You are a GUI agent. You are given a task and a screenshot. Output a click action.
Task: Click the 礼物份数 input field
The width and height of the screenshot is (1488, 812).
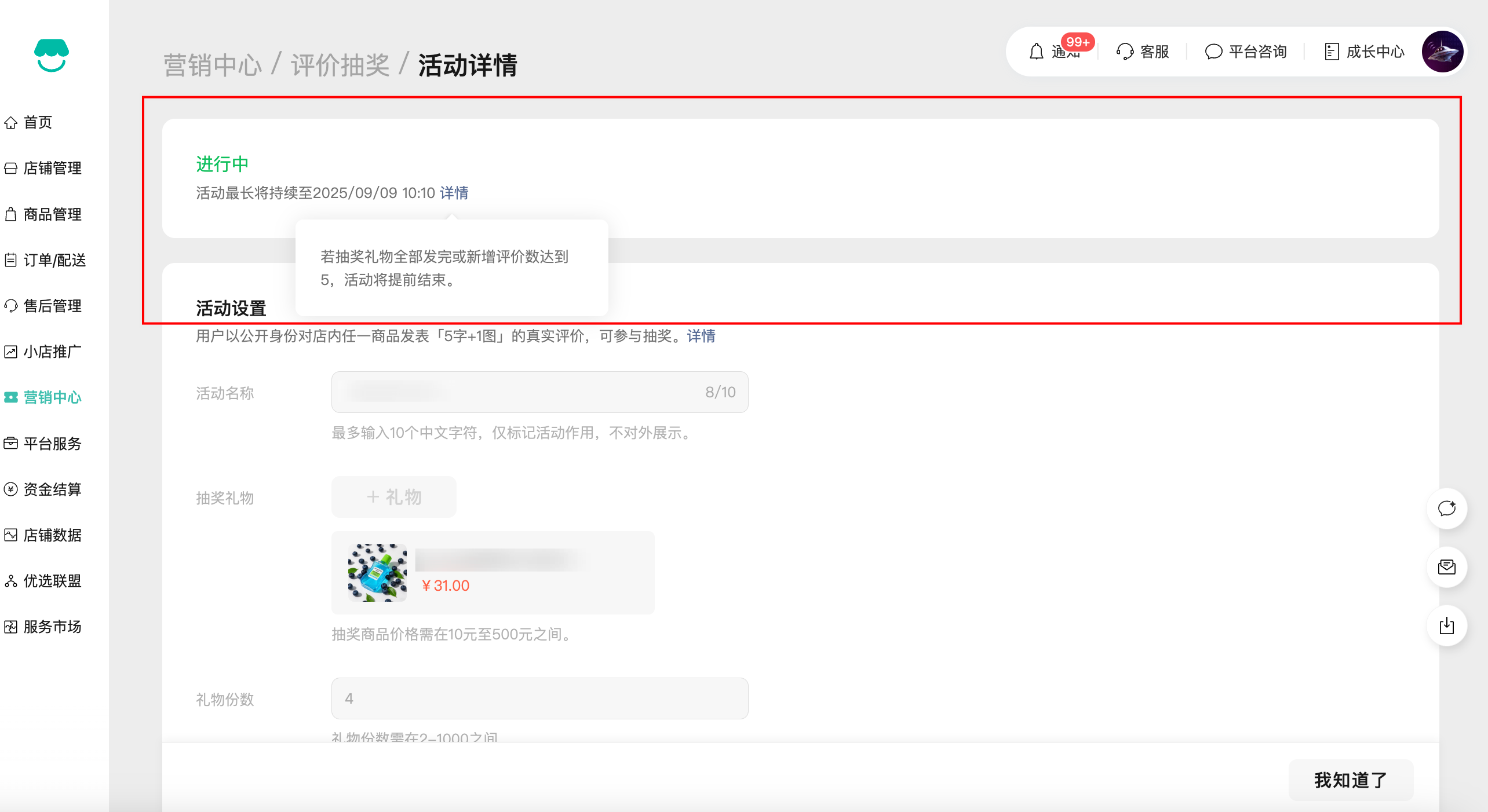(x=539, y=698)
